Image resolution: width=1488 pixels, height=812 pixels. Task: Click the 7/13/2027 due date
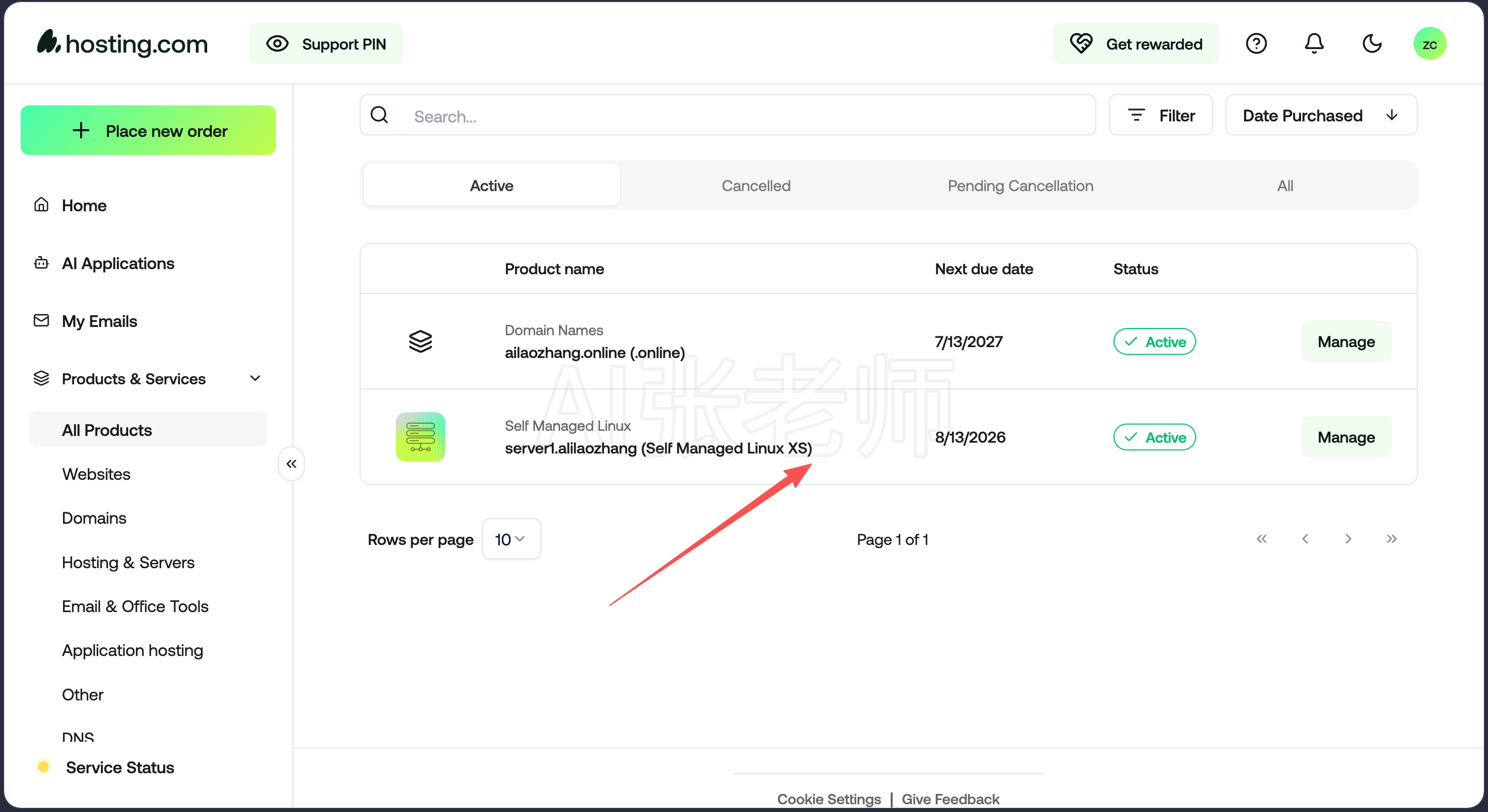969,341
